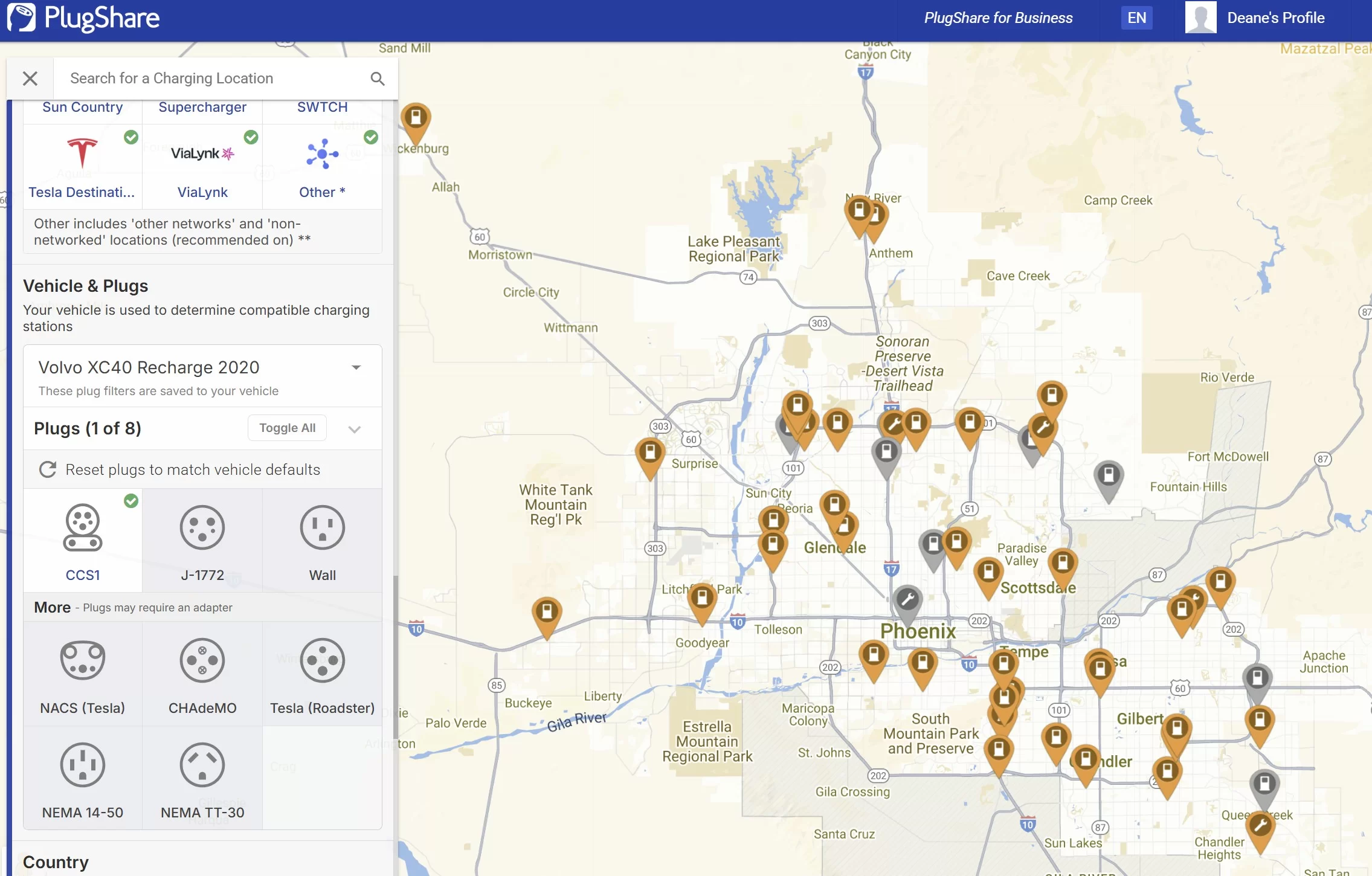
Task: Enable the CHAdeMO plug filter
Action: tap(202, 674)
